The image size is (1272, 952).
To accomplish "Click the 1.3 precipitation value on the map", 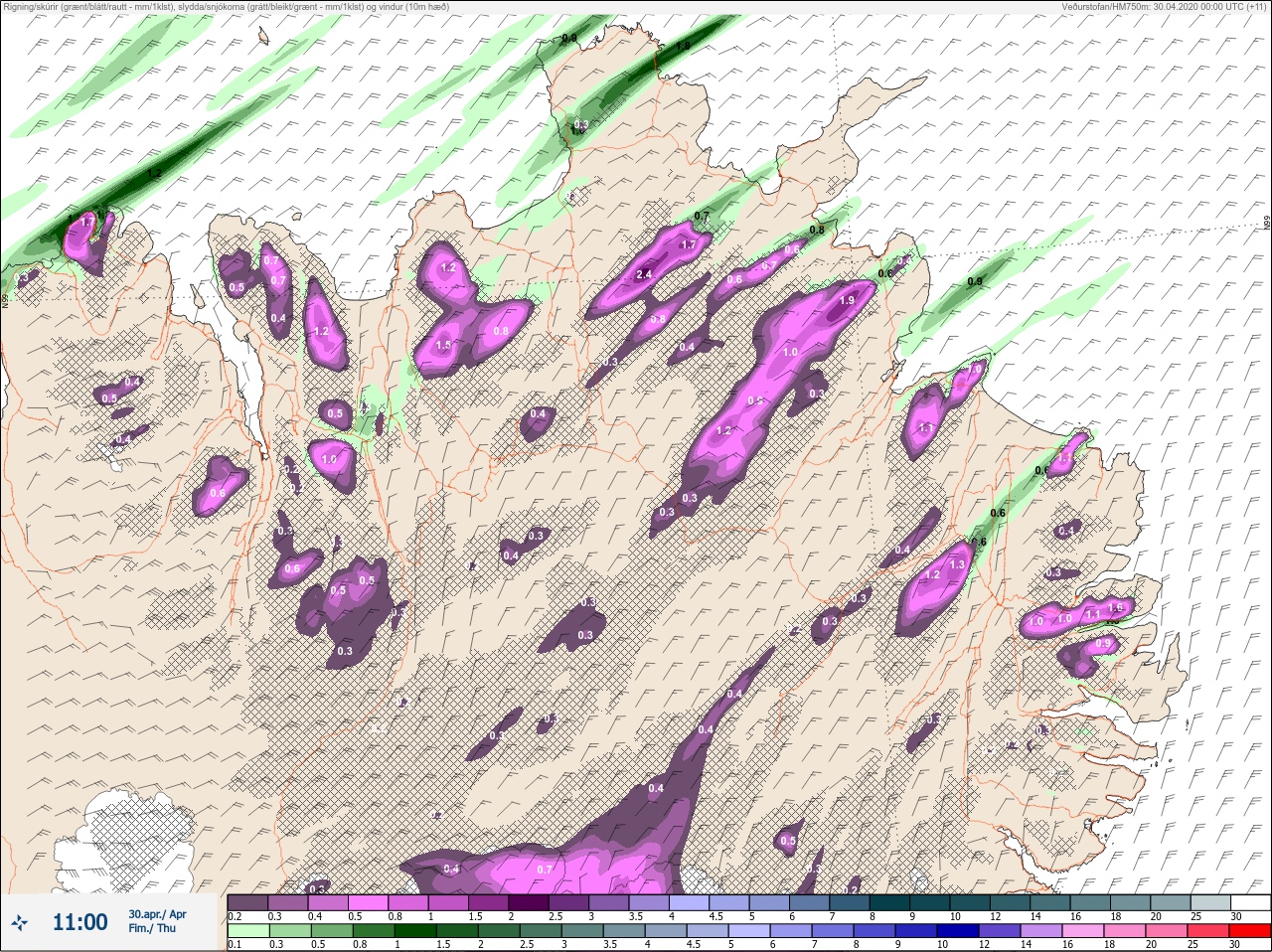I will (958, 564).
